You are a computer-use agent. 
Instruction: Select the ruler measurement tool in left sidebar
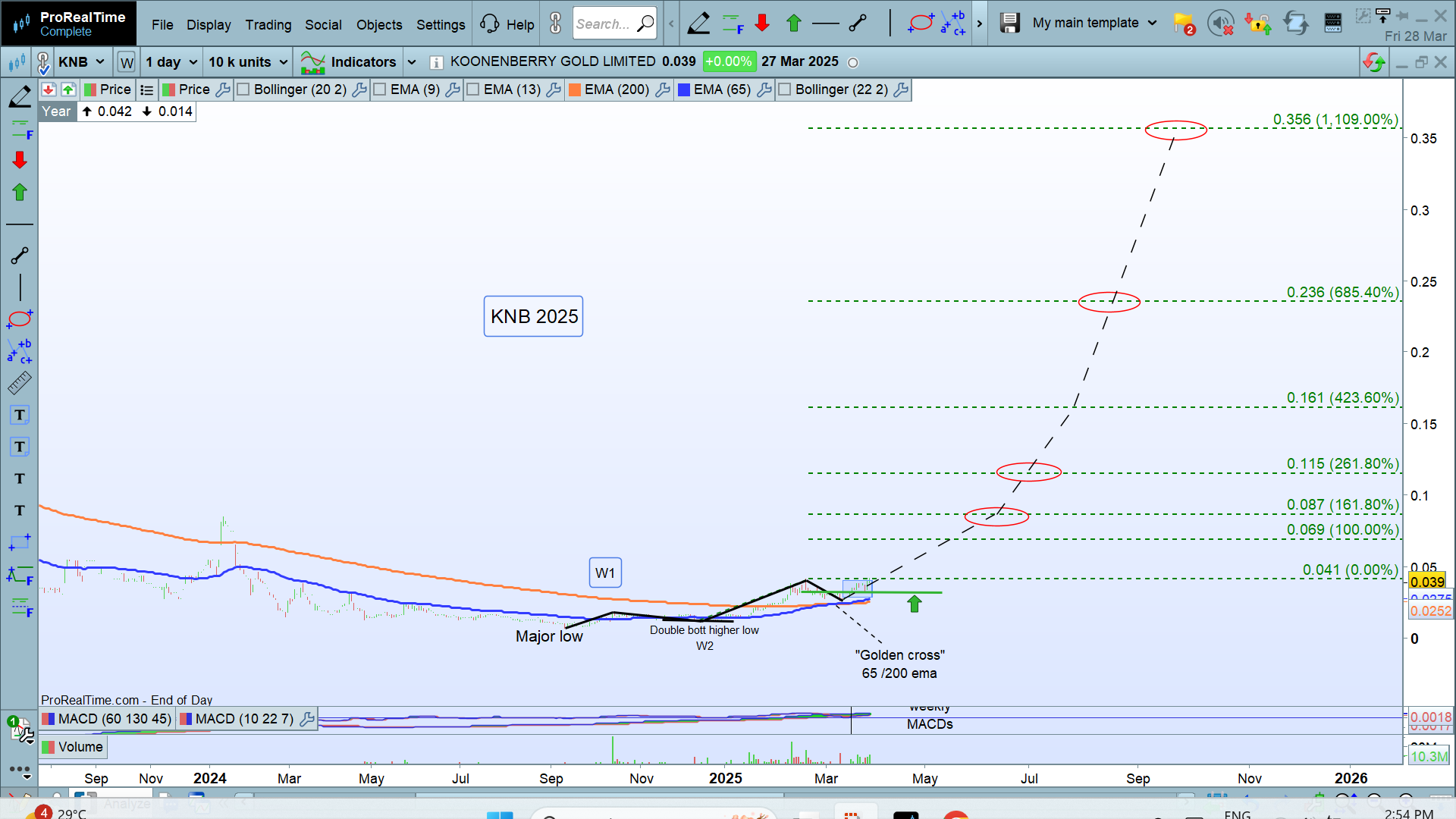pyautogui.click(x=20, y=383)
